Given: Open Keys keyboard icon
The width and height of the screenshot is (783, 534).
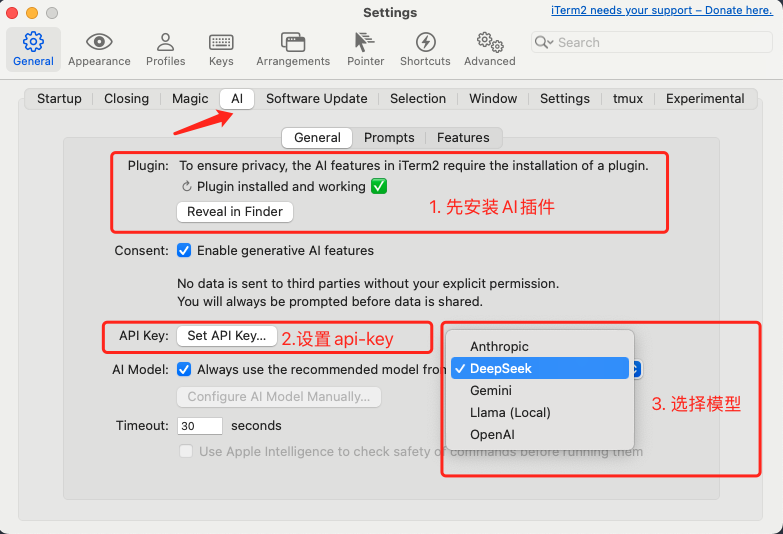Looking at the screenshot, I should click(221, 42).
